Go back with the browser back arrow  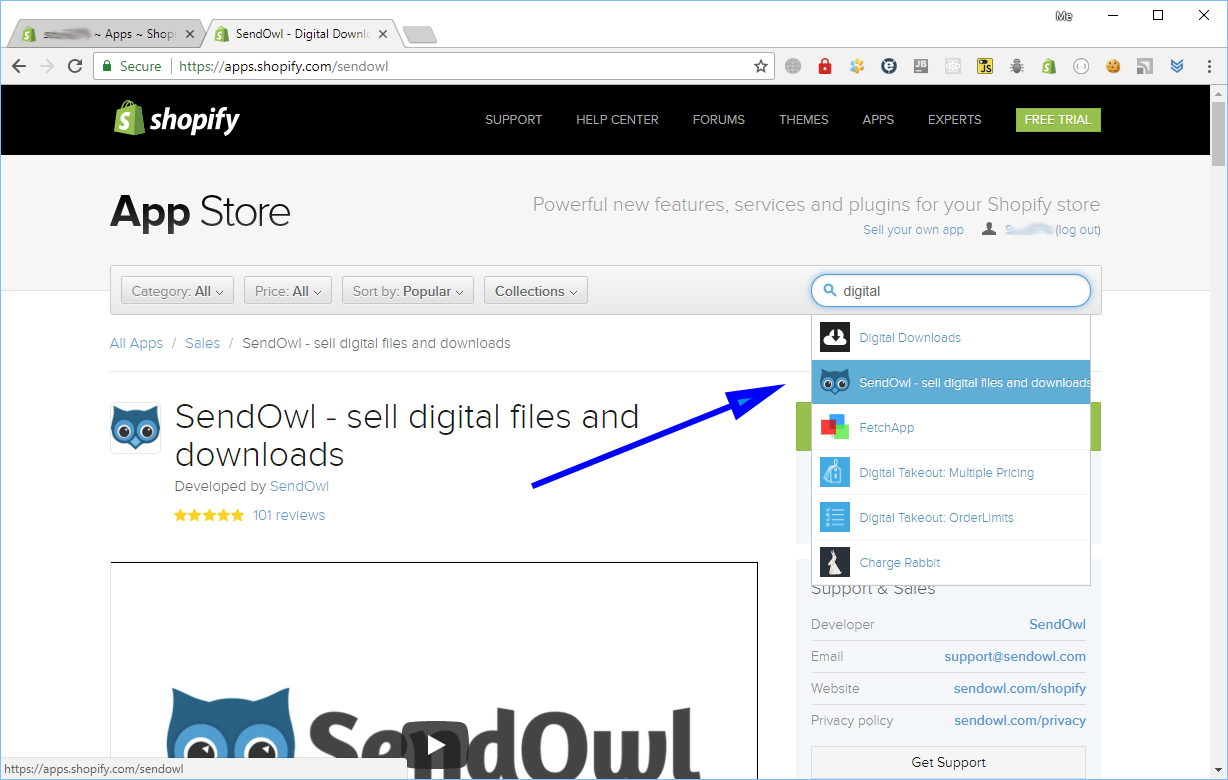pyautogui.click(x=19, y=66)
